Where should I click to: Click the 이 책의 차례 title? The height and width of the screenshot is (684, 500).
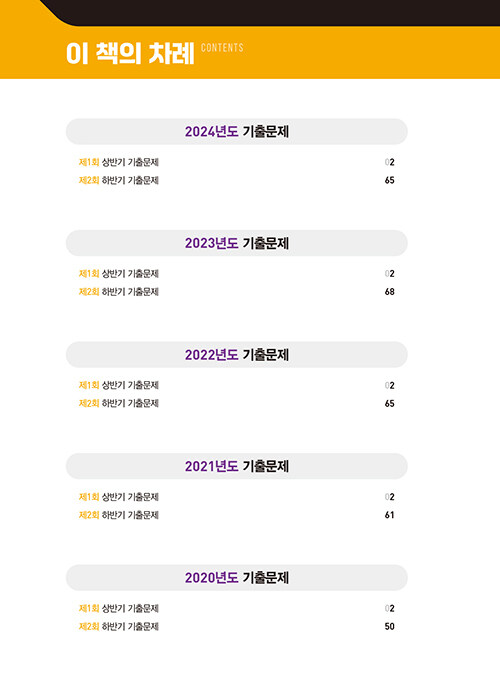[130, 54]
